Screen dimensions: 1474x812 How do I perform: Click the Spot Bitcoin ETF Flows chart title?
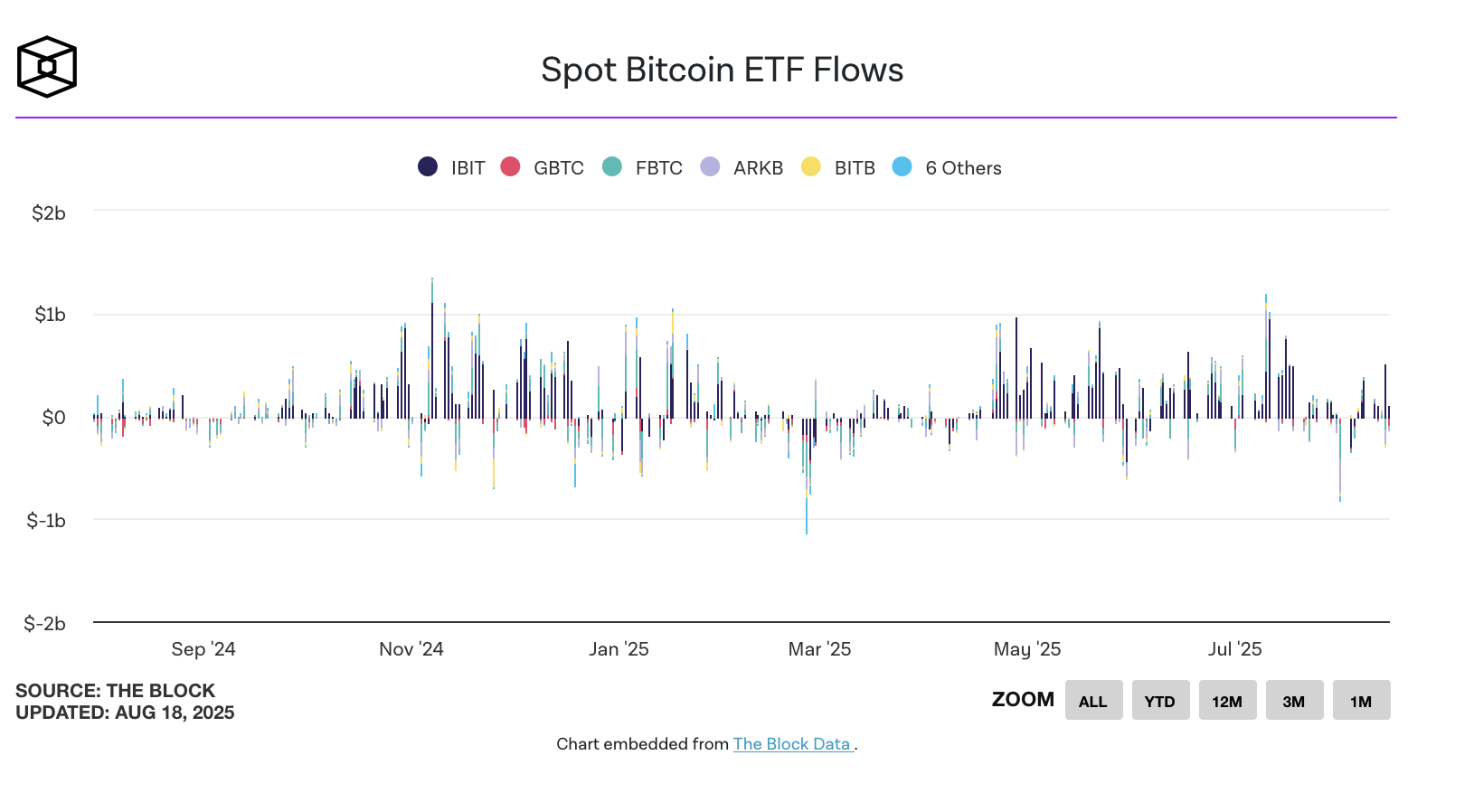722,69
